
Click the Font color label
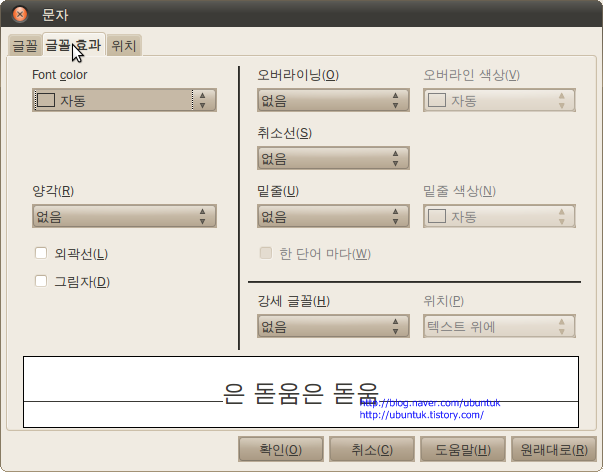pyautogui.click(x=60, y=75)
